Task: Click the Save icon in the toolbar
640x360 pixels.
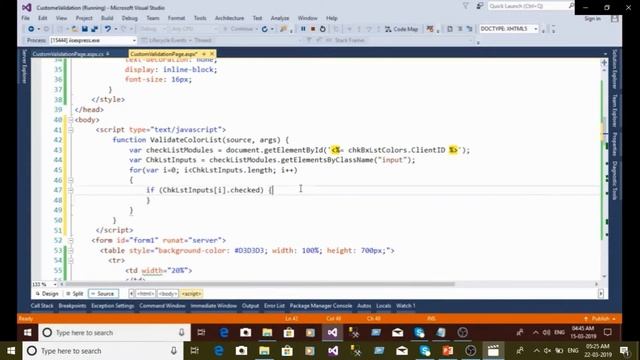Action: (x=84, y=29)
